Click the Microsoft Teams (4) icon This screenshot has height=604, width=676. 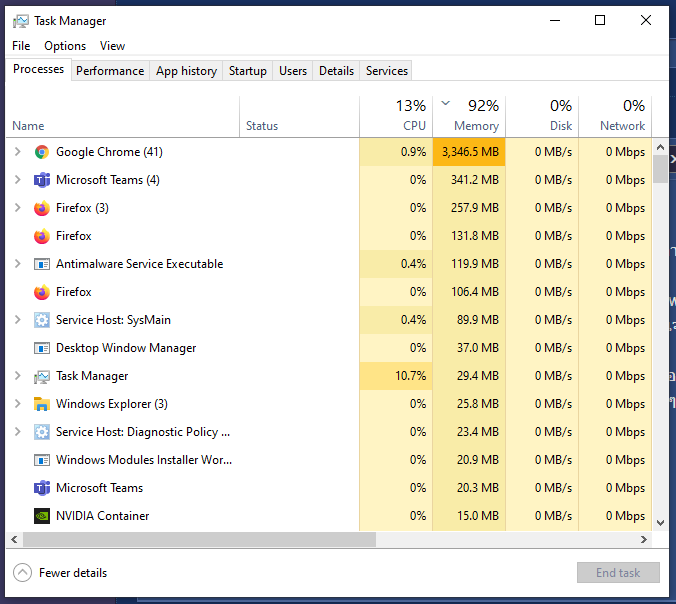pos(42,180)
